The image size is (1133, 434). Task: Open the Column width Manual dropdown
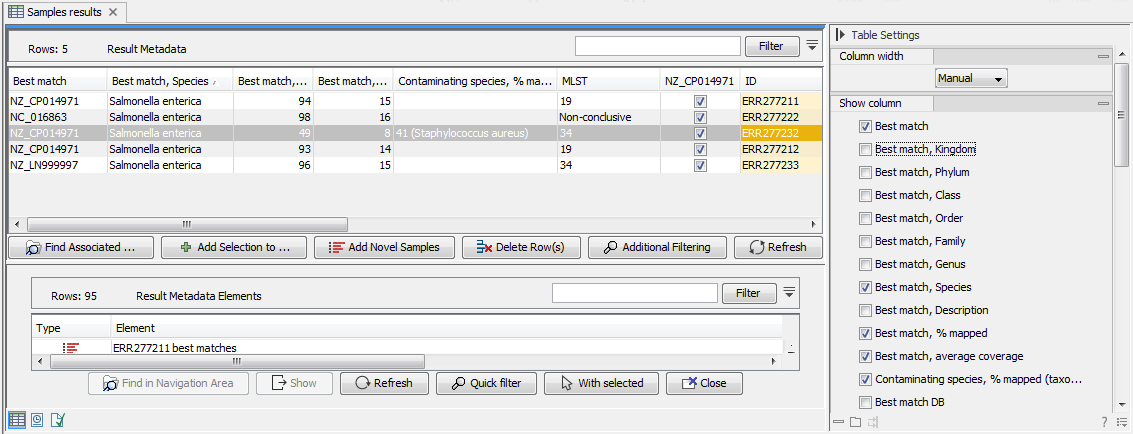coord(971,78)
